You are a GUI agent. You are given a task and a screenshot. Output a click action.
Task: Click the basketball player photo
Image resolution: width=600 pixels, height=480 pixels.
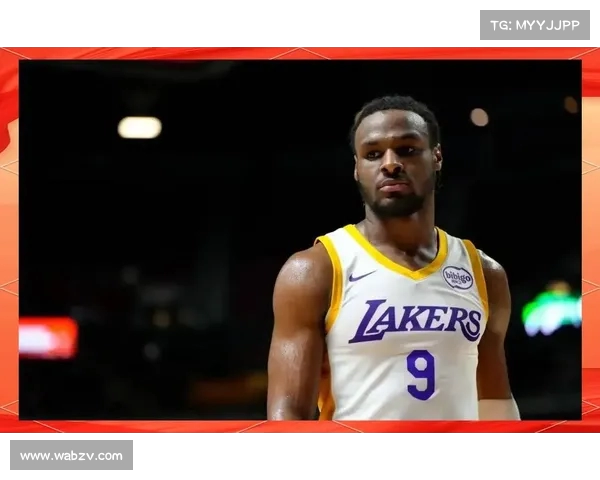300,240
